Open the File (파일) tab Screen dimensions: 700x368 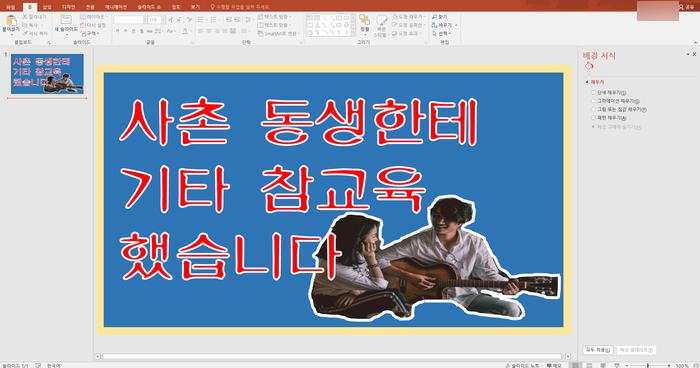[x=10, y=7]
